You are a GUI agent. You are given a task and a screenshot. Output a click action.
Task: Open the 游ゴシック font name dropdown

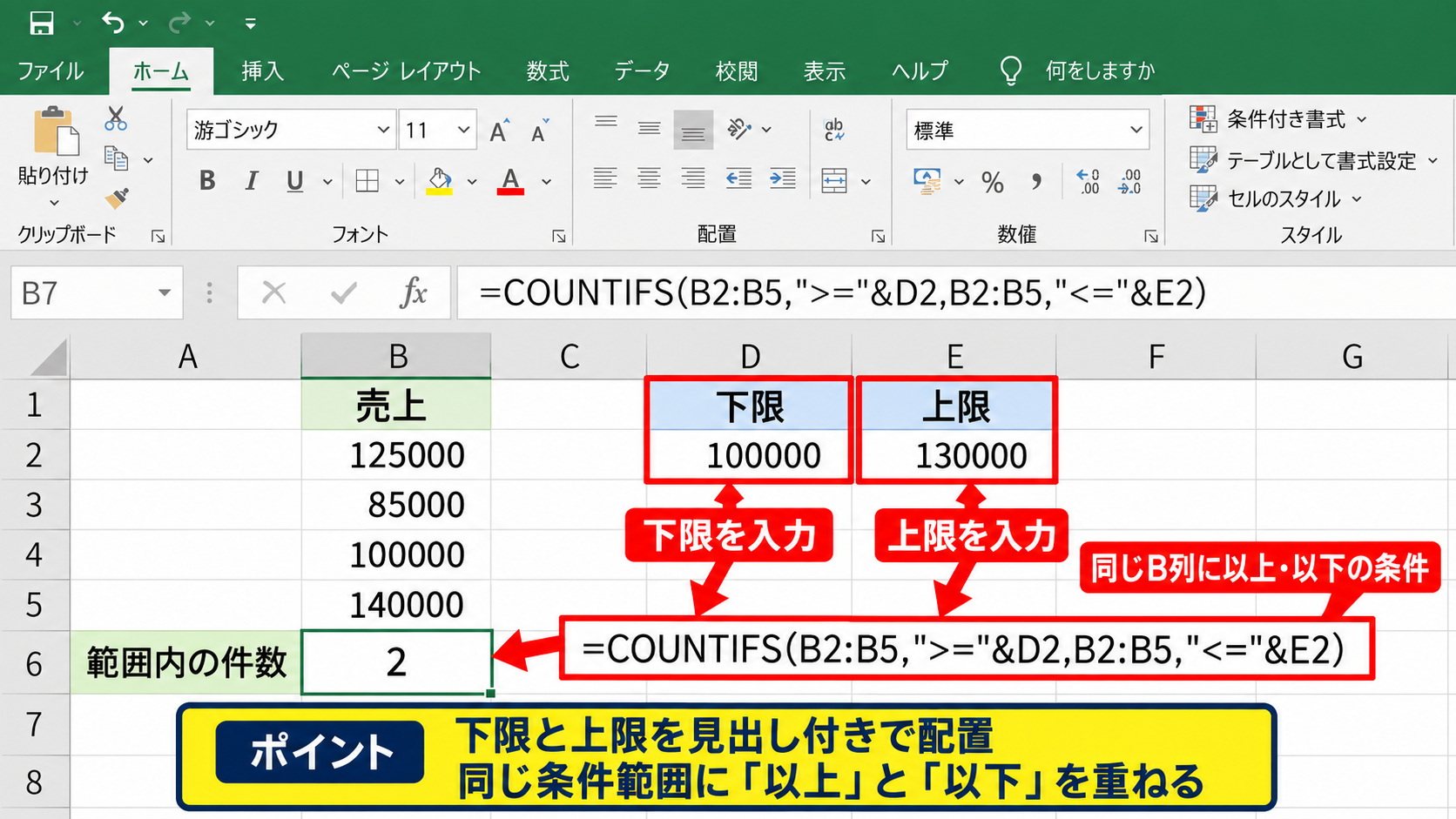[x=382, y=131]
